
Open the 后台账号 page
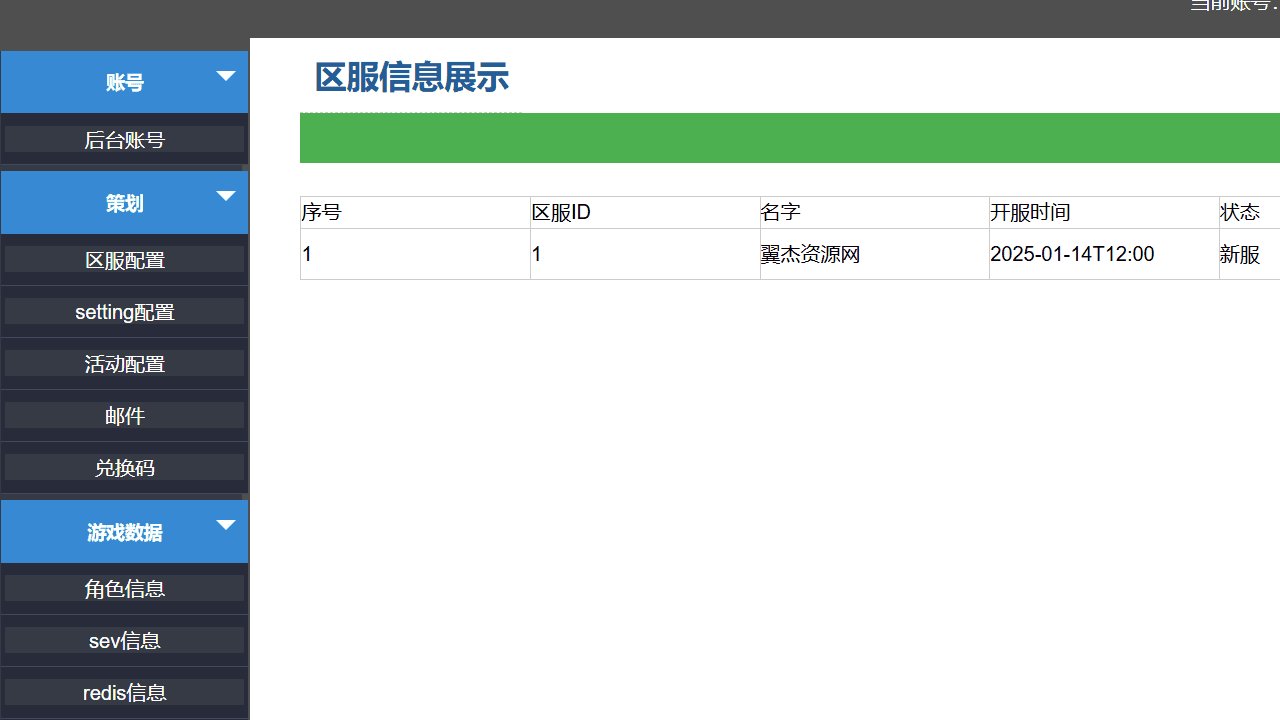click(124, 139)
